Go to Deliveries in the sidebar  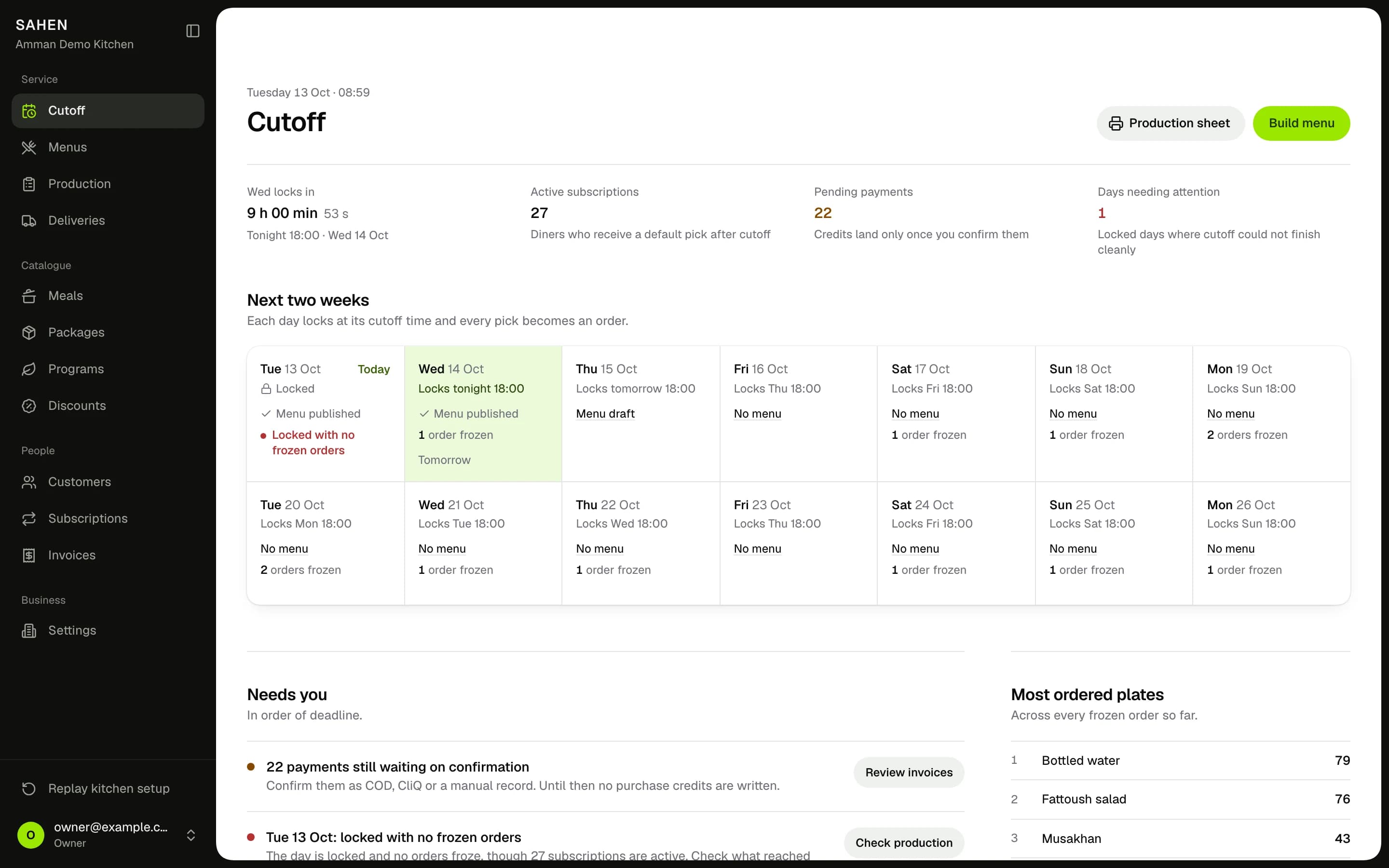[x=108, y=221]
